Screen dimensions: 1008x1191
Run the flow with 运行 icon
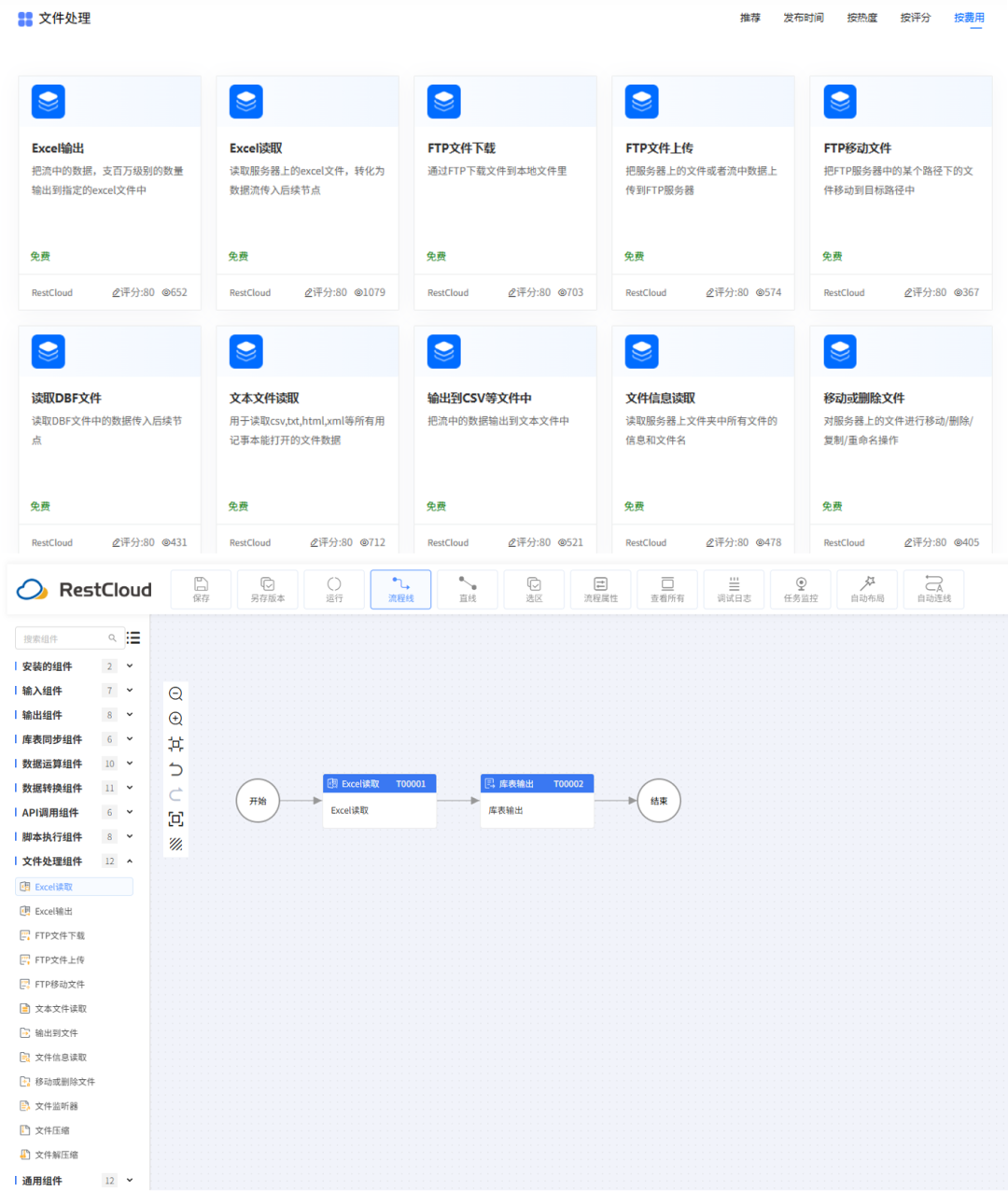pos(334,589)
